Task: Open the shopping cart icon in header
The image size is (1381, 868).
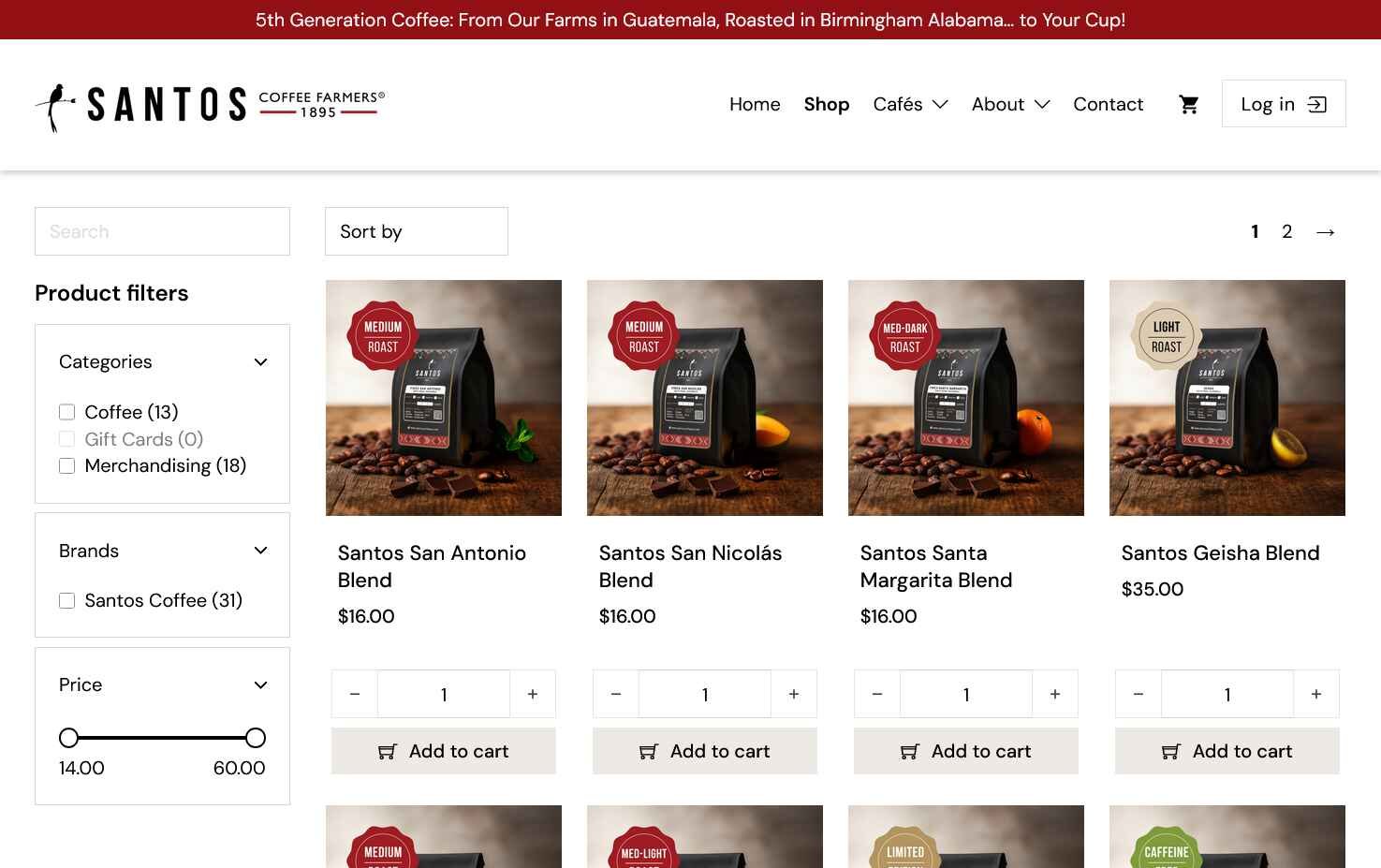Action: [1188, 104]
